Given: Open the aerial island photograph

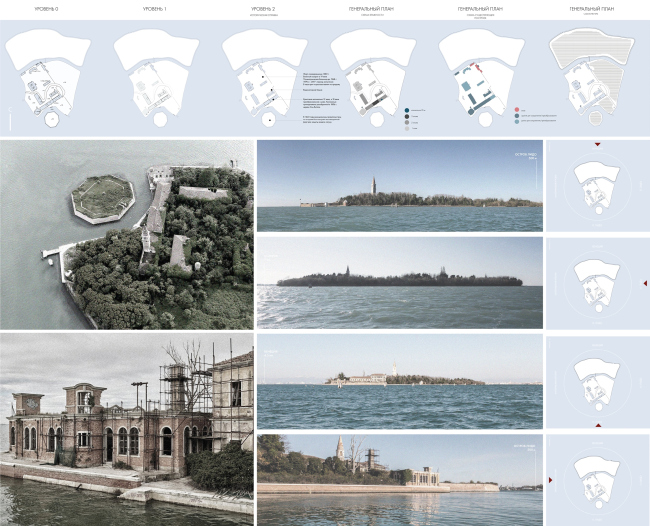Looking at the screenshot, I should [126, 234].
